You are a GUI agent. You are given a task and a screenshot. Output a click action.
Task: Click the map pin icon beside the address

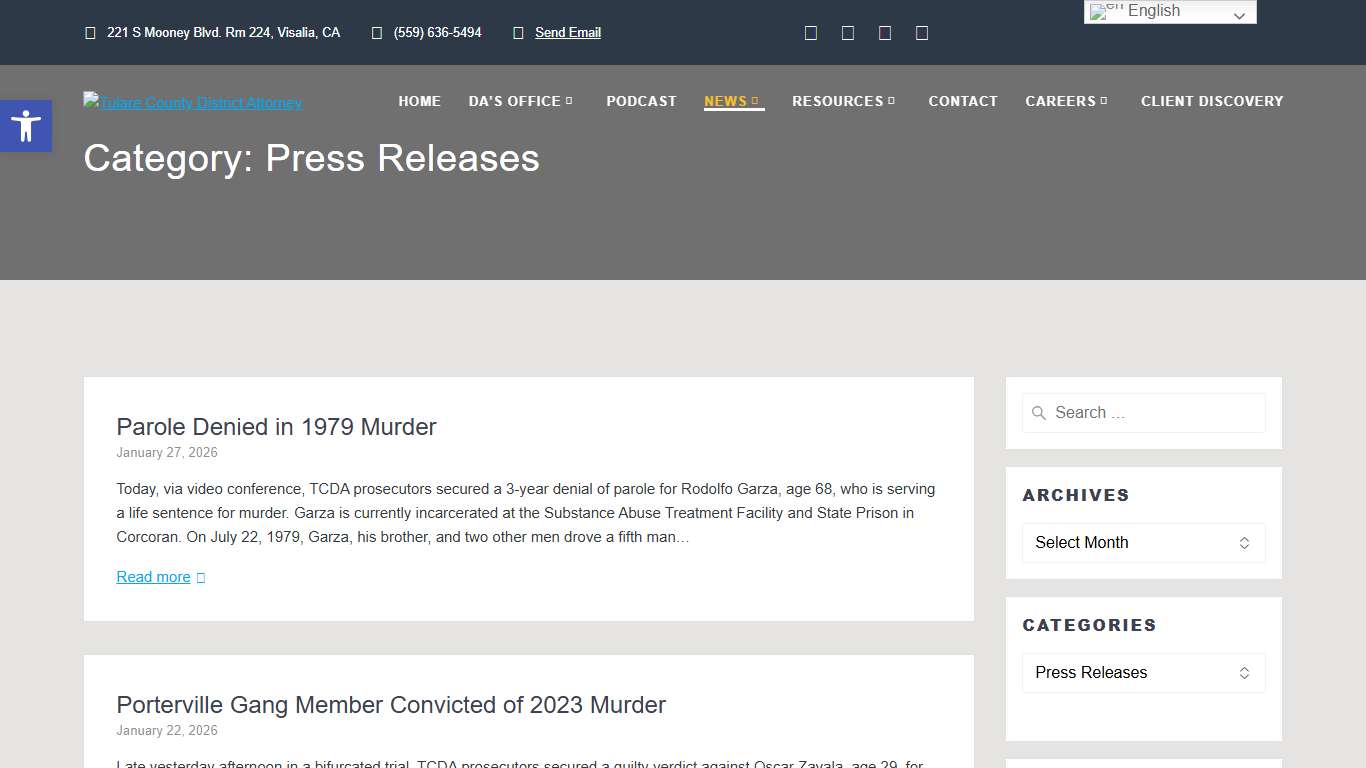coord(88,32)
